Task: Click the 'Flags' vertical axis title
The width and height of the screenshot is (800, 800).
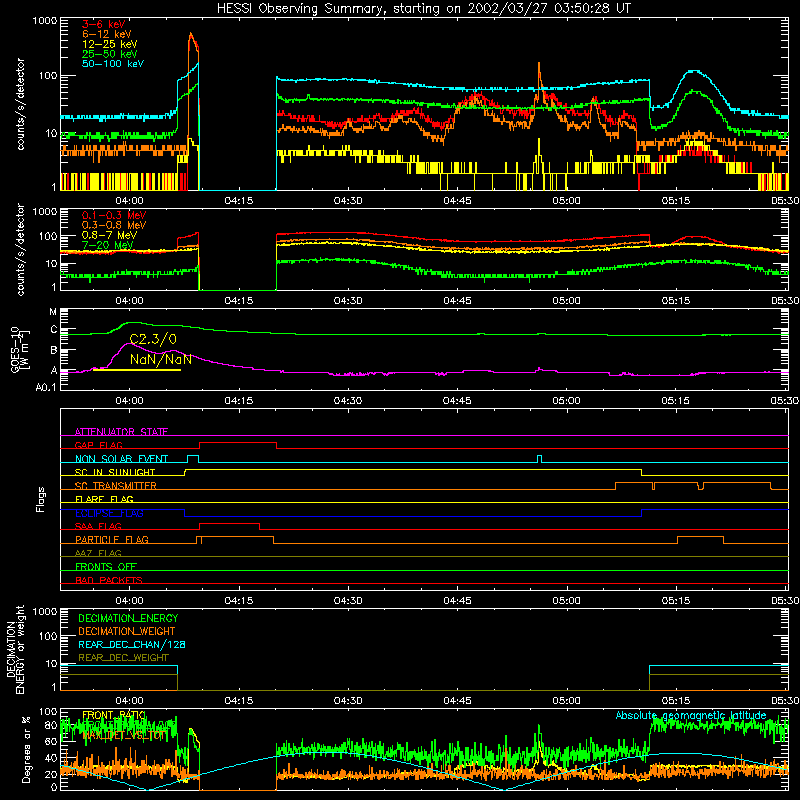Action: pyautogui.click(x=41, y=499)
